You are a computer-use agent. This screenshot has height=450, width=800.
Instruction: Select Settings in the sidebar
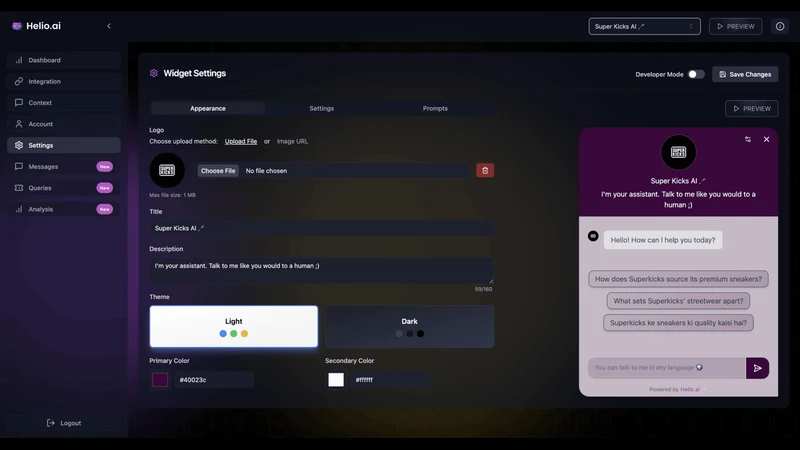[x=64, y=145]
